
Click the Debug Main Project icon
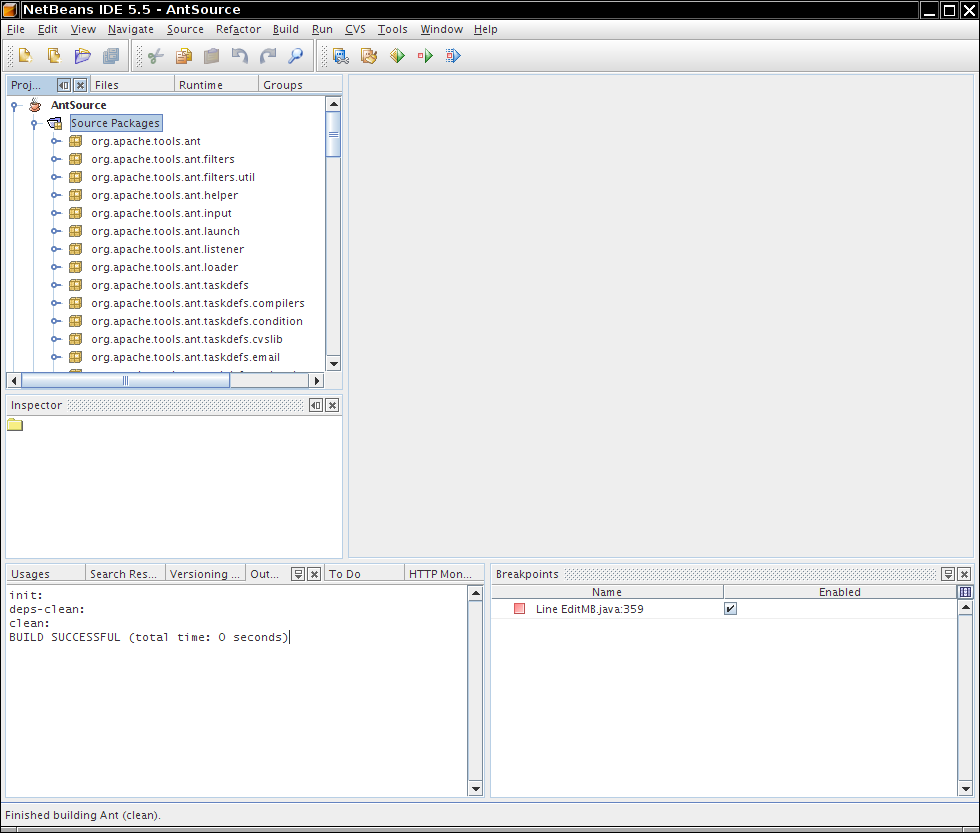[425, 56]
